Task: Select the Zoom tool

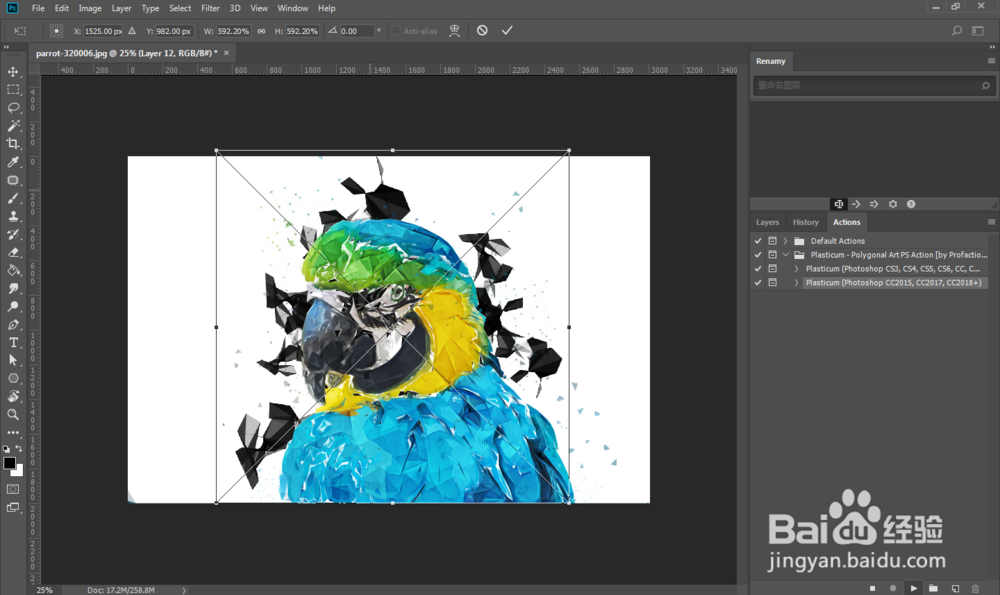Action: (13, 414)
